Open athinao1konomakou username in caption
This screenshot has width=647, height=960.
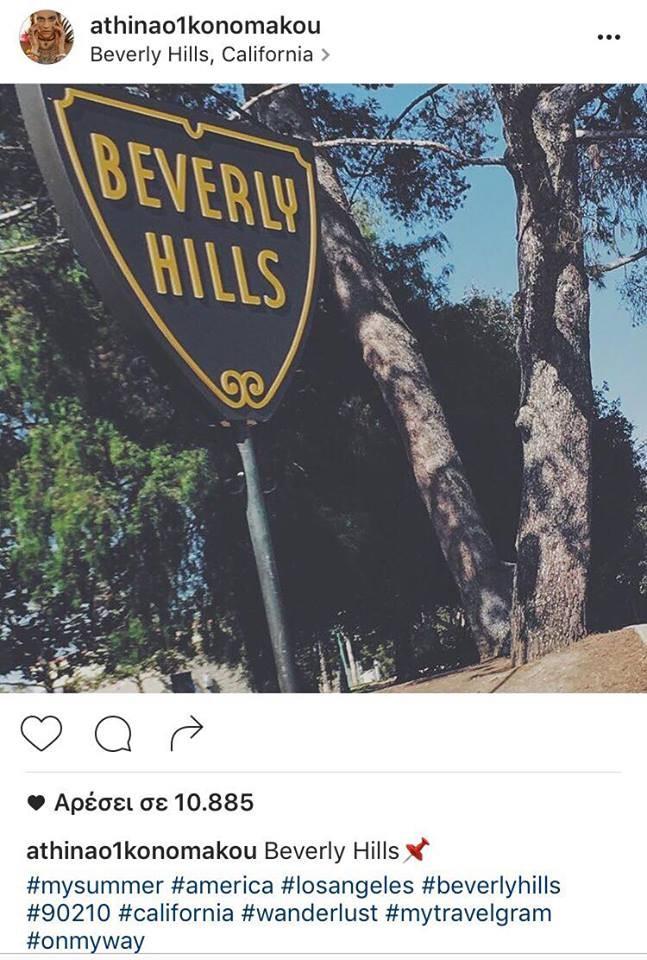141,851
